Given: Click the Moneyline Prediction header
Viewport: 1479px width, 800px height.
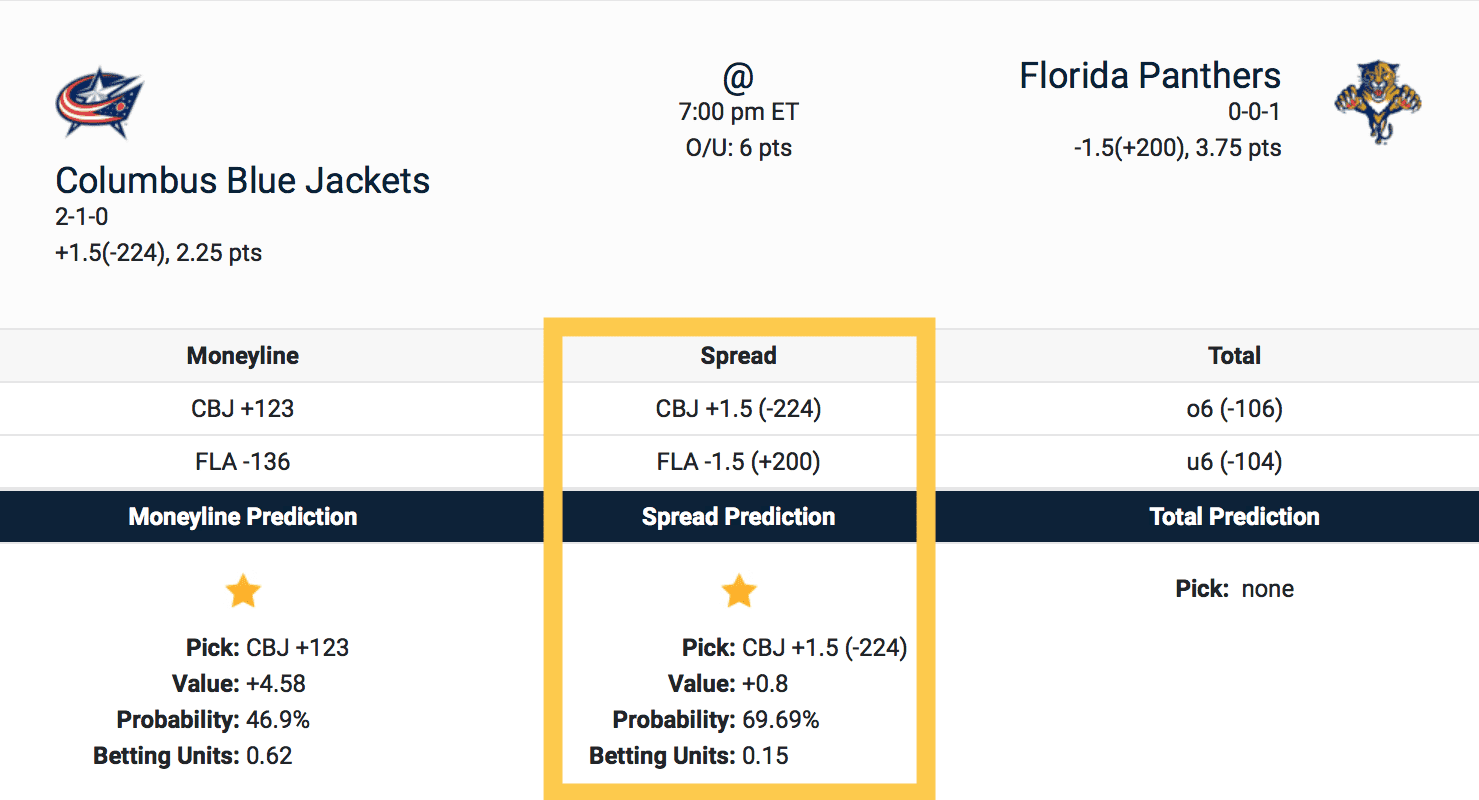Looking at the screenshot, I should [243, 517].
